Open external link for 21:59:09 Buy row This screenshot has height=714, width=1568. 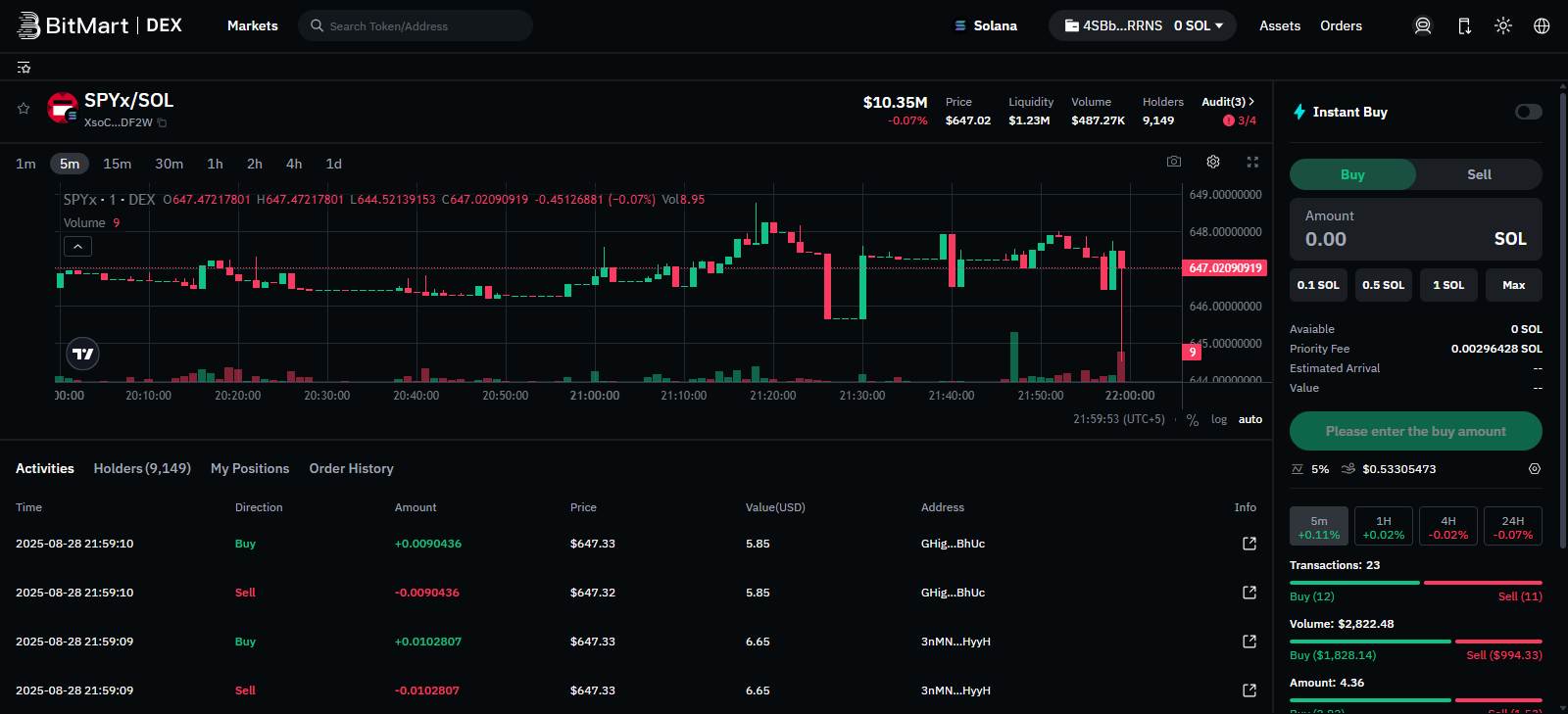click(1249, 642)
